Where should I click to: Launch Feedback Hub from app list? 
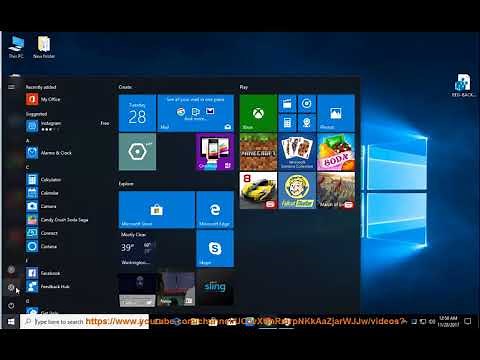68,286
